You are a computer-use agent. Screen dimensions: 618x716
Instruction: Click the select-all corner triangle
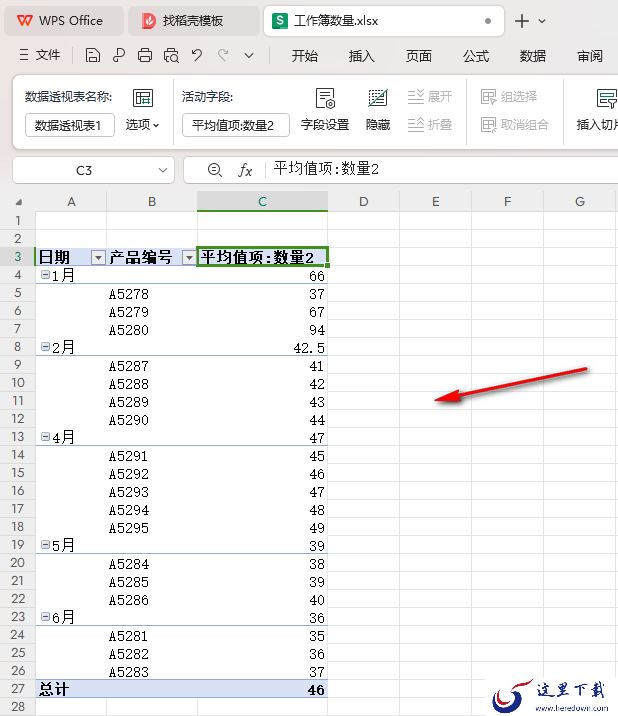(x=19, y=202)
